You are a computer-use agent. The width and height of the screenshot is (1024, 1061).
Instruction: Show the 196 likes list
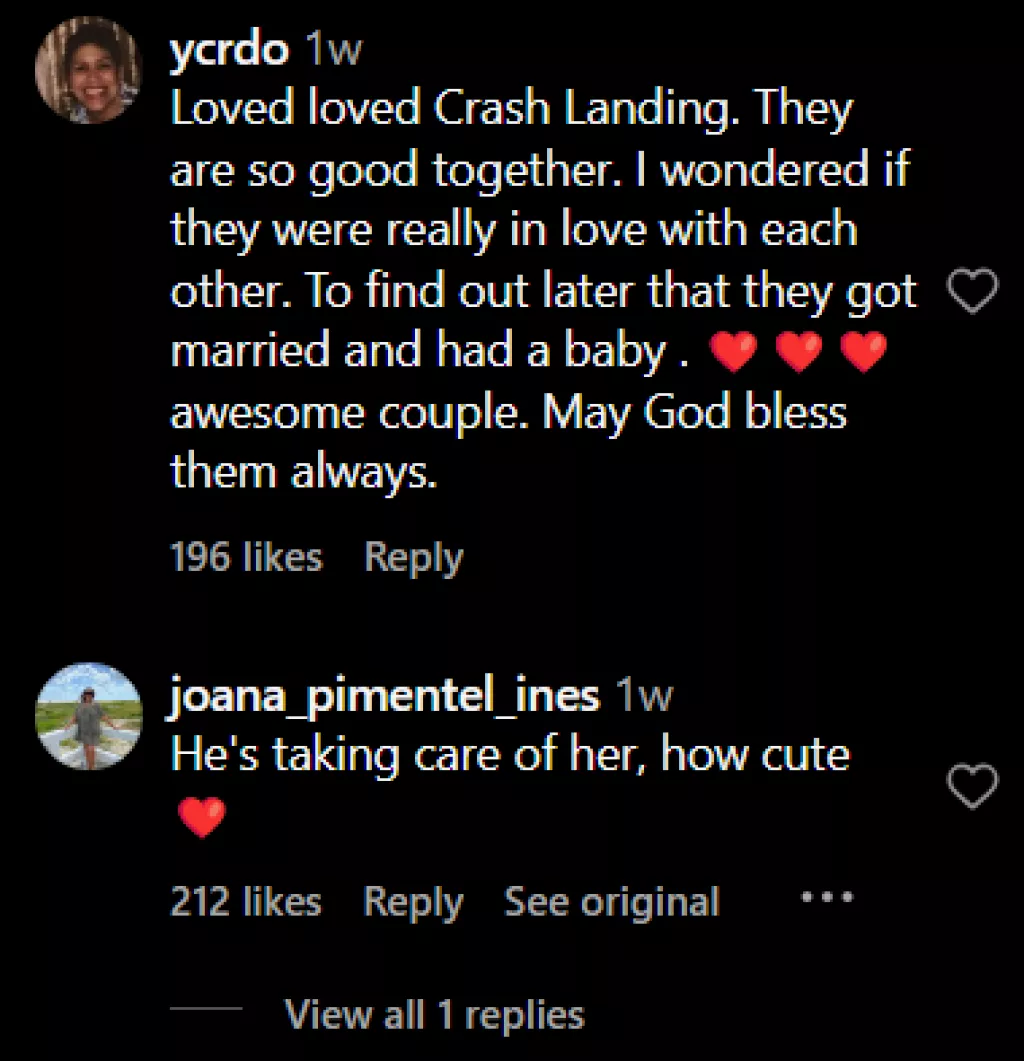coord(246,557)
